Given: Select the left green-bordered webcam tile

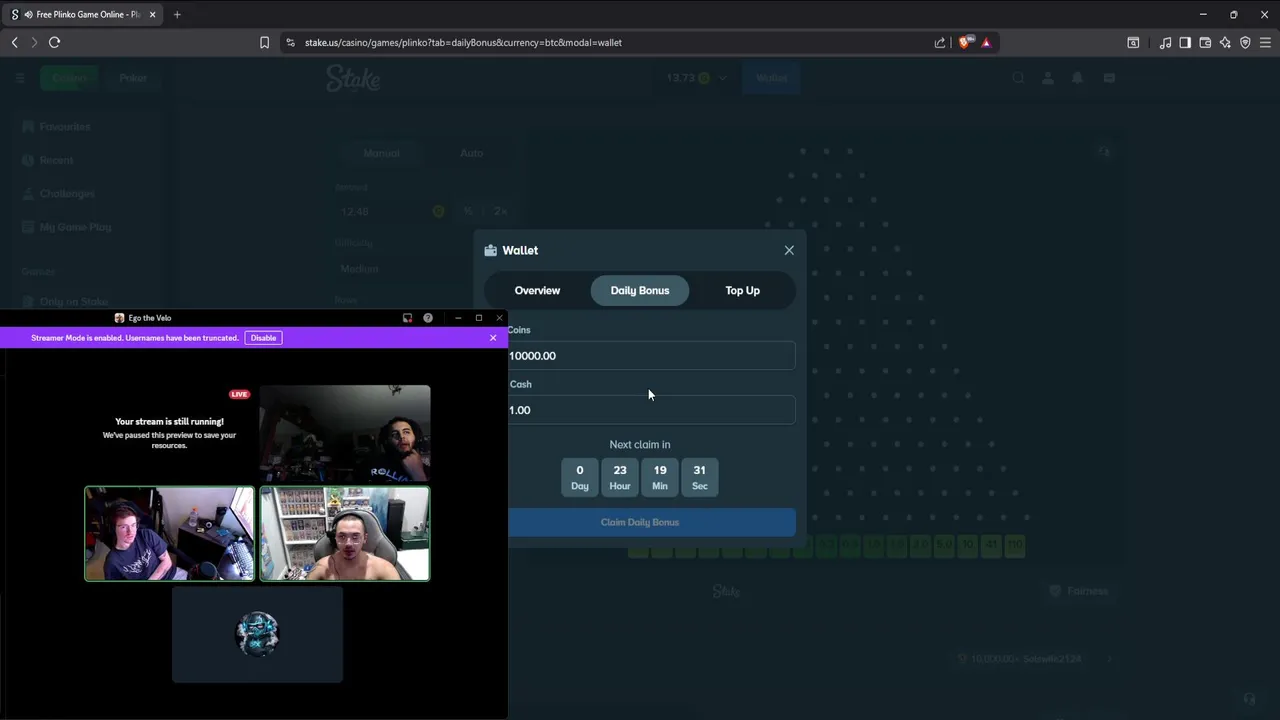Looking at the screenshot, I should tap(169, 533).
